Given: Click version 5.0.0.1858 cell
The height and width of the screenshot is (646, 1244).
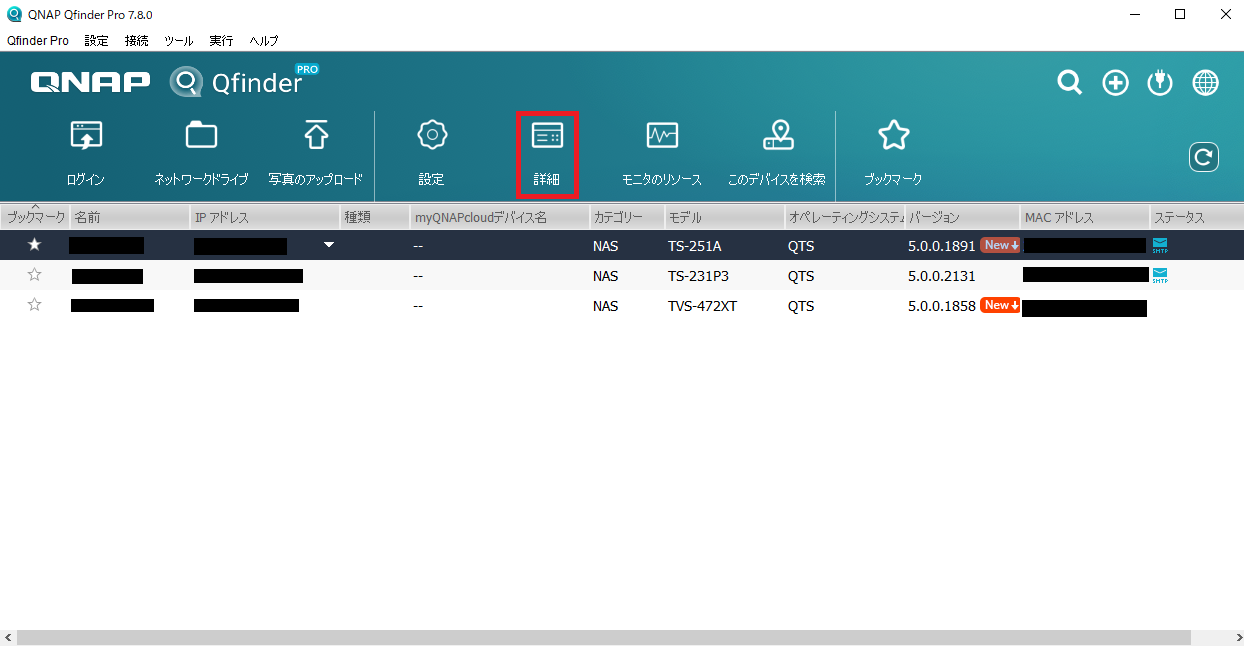Looking at the screenshot, I should pyautogui.click(x=941, y=306).
